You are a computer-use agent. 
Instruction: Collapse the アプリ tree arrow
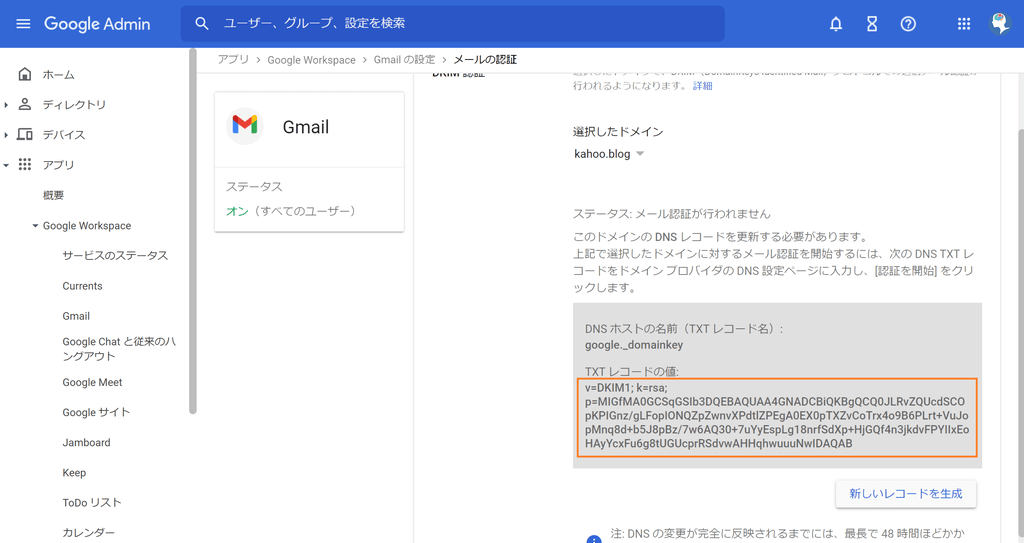pyautogui.click(x=6, y=165)
